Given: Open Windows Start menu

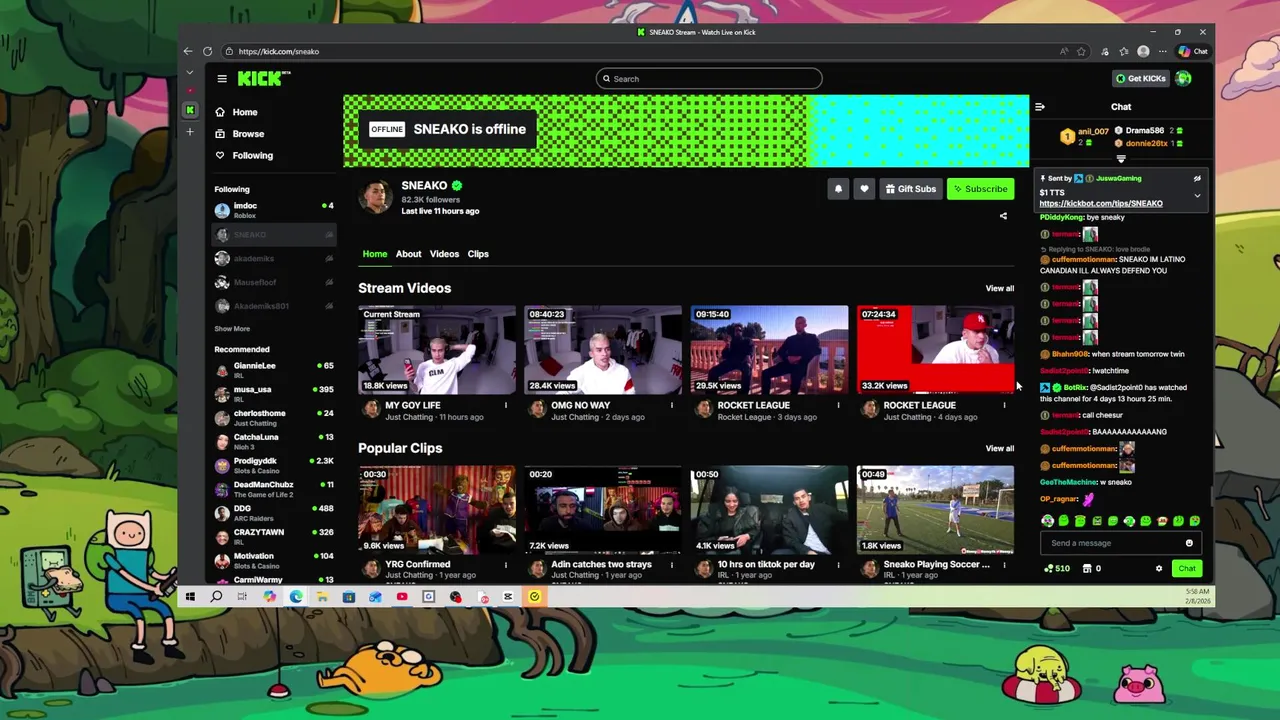Looking at the screenshot, I should pos(190,597).
